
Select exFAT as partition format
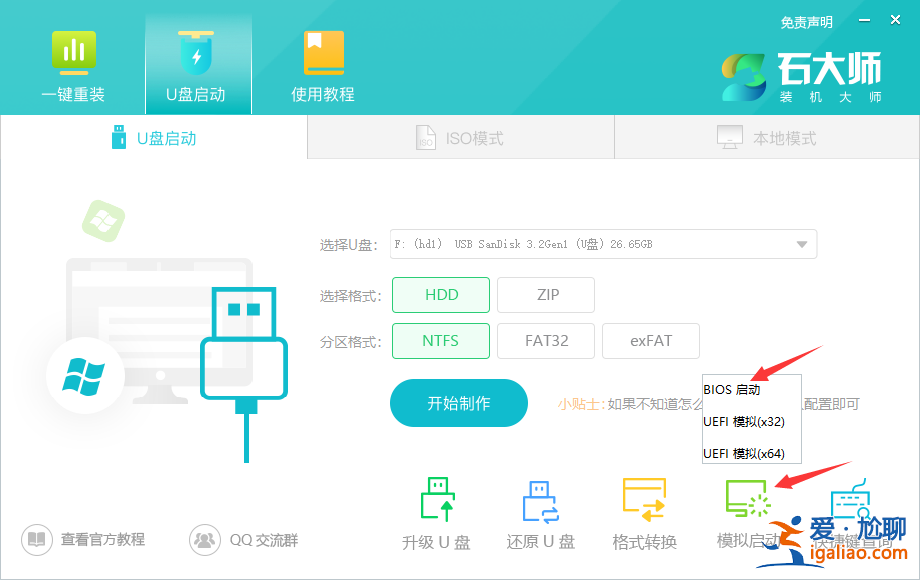point(650,340)
